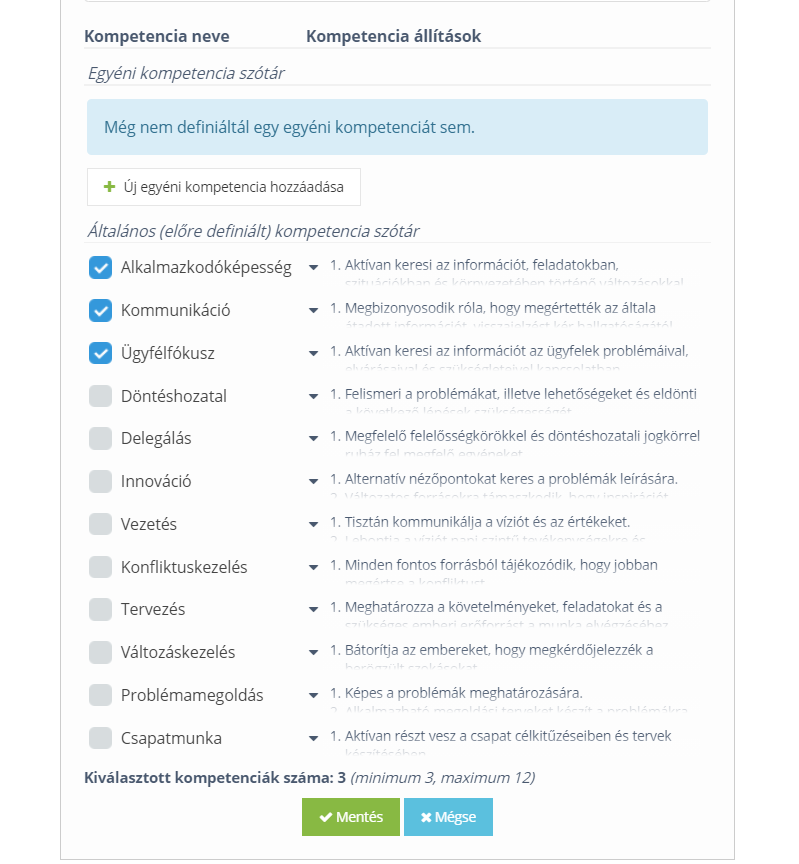
Task: Tick the Delegálás checkbox
Action: pos(100,438)
